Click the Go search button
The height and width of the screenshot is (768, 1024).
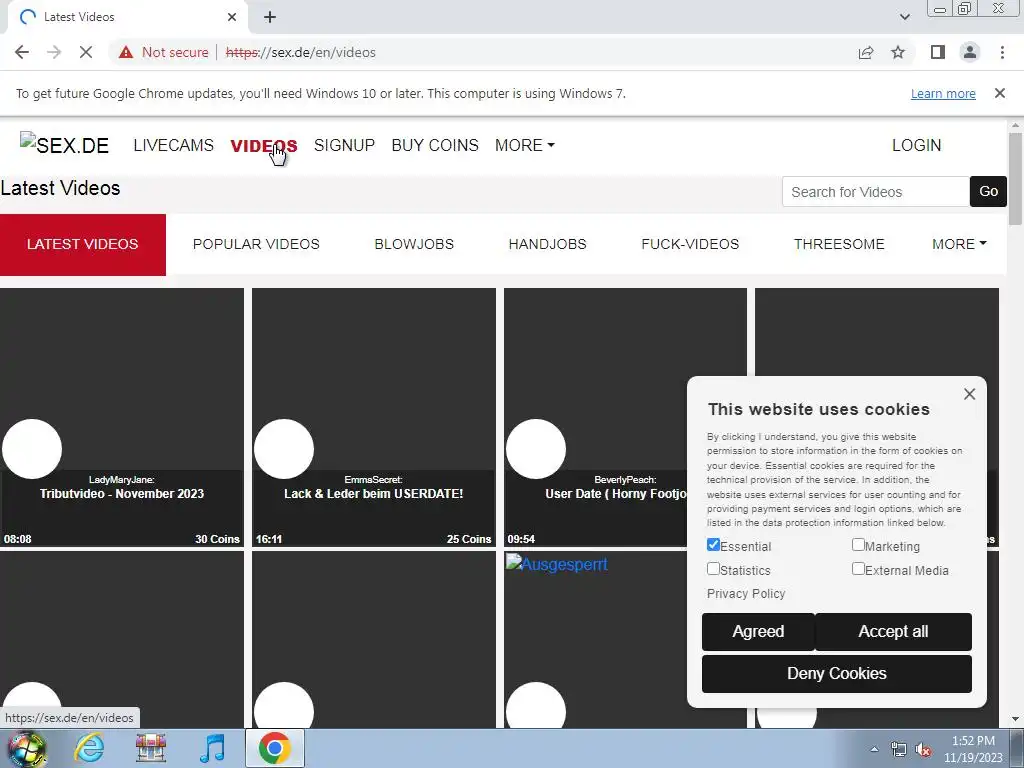pos(988,191)
